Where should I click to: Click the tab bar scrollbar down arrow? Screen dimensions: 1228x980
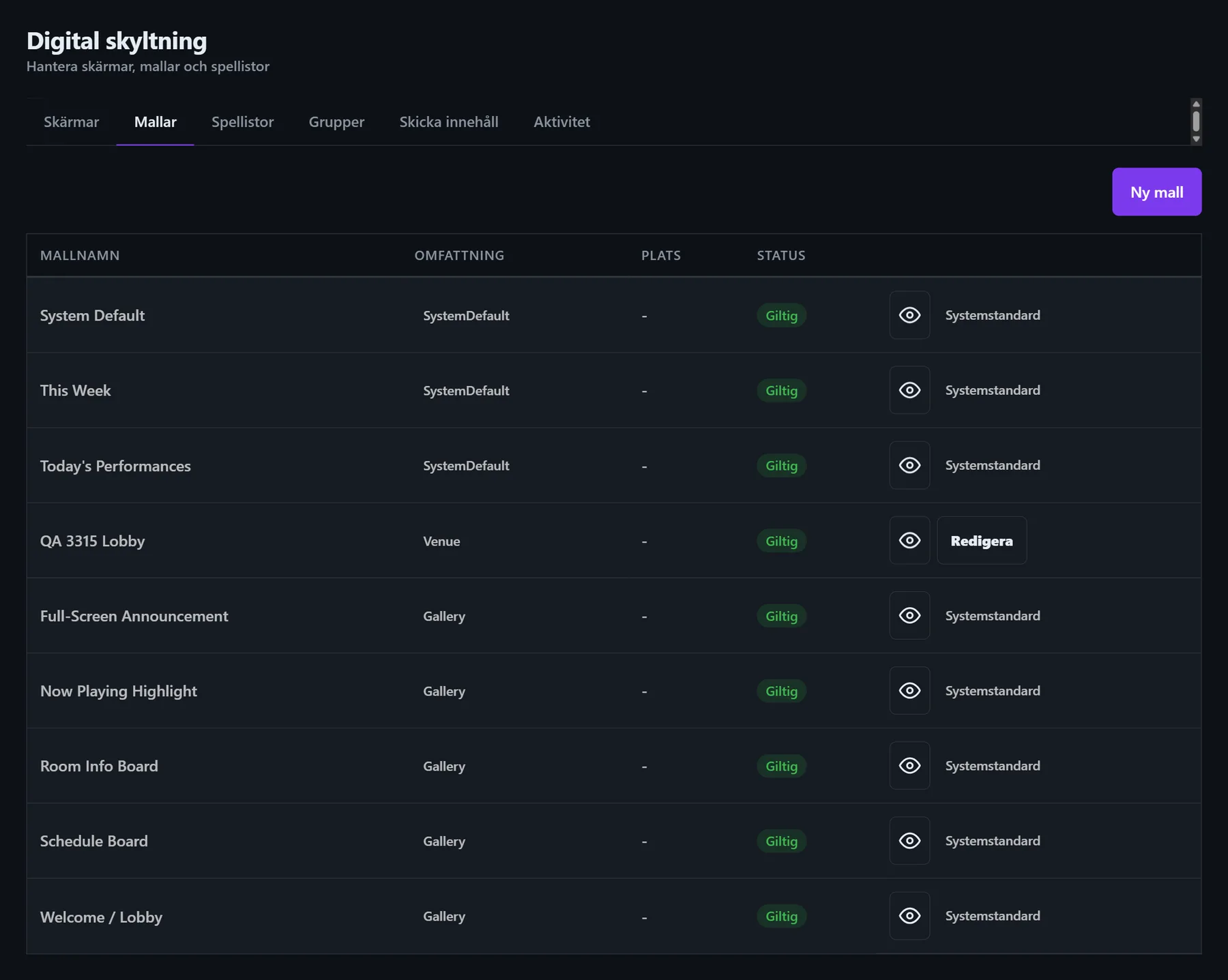[x=1196, y=139]
